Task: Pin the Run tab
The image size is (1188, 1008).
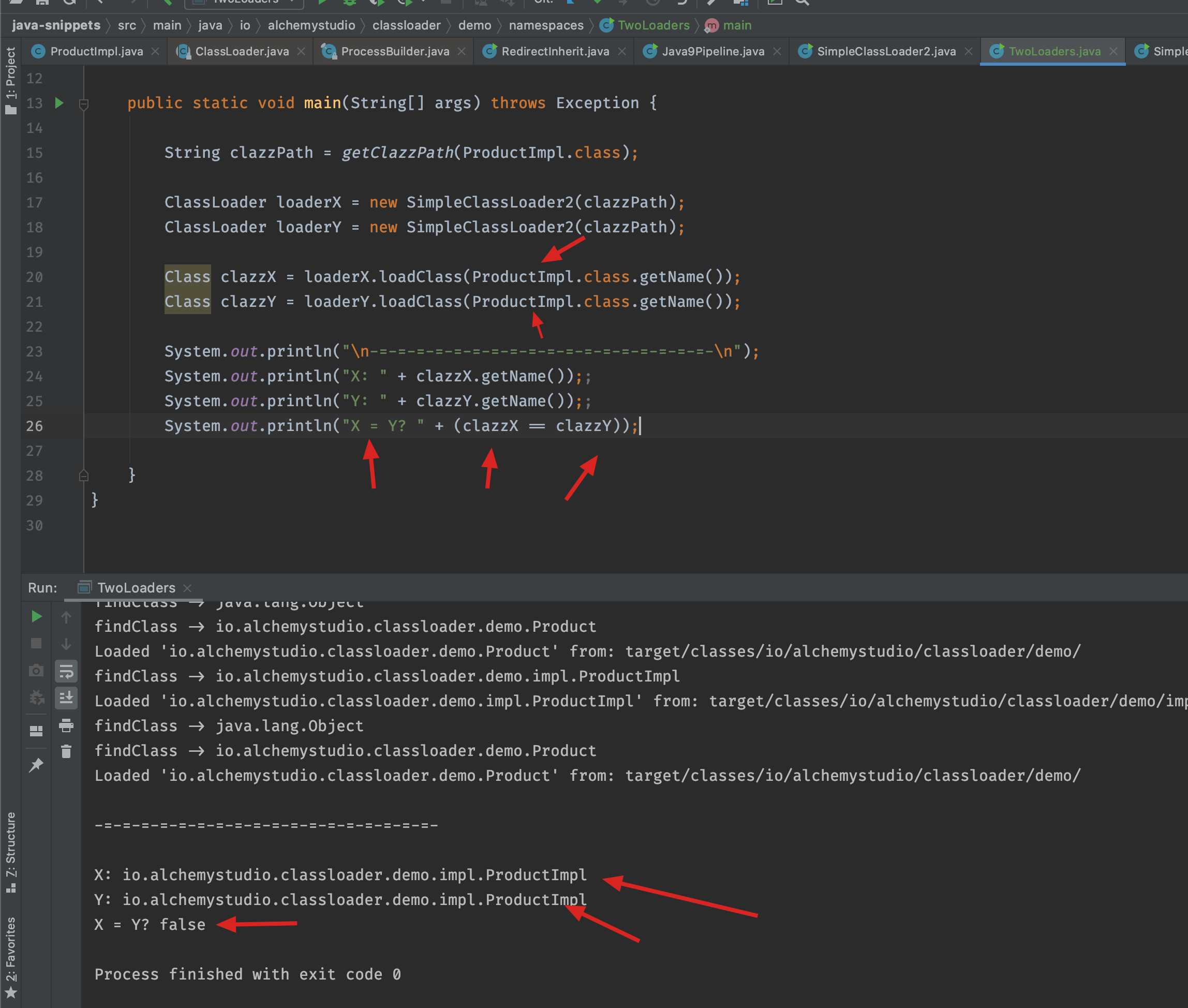Action: (36, 765)
